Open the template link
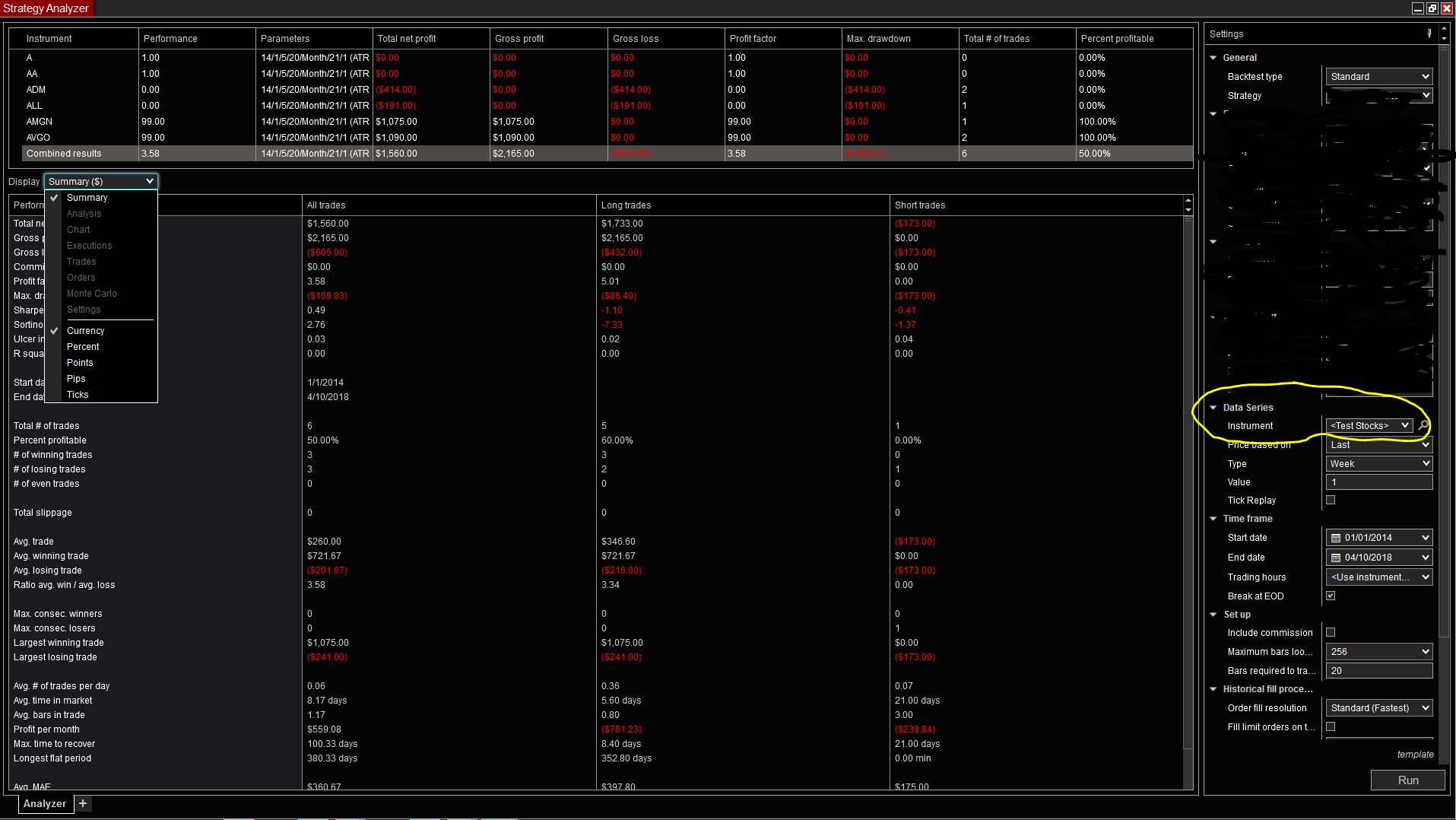The width and height of the screenshot is (1456, 820). (x=1415, y=755)
